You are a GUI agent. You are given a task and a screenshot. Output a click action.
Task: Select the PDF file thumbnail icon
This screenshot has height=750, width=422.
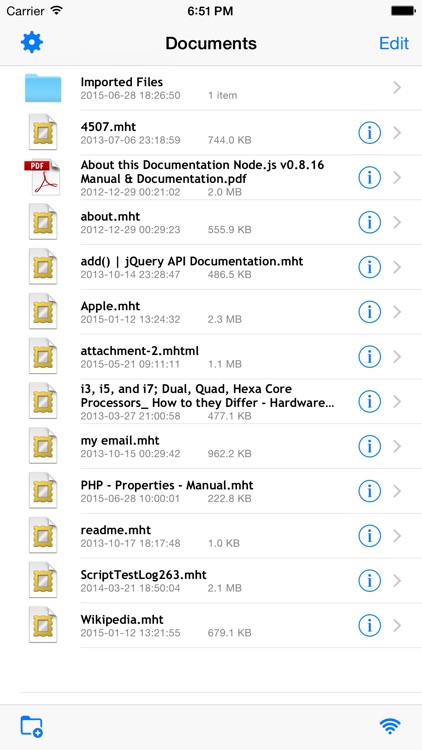click(42, 177)
